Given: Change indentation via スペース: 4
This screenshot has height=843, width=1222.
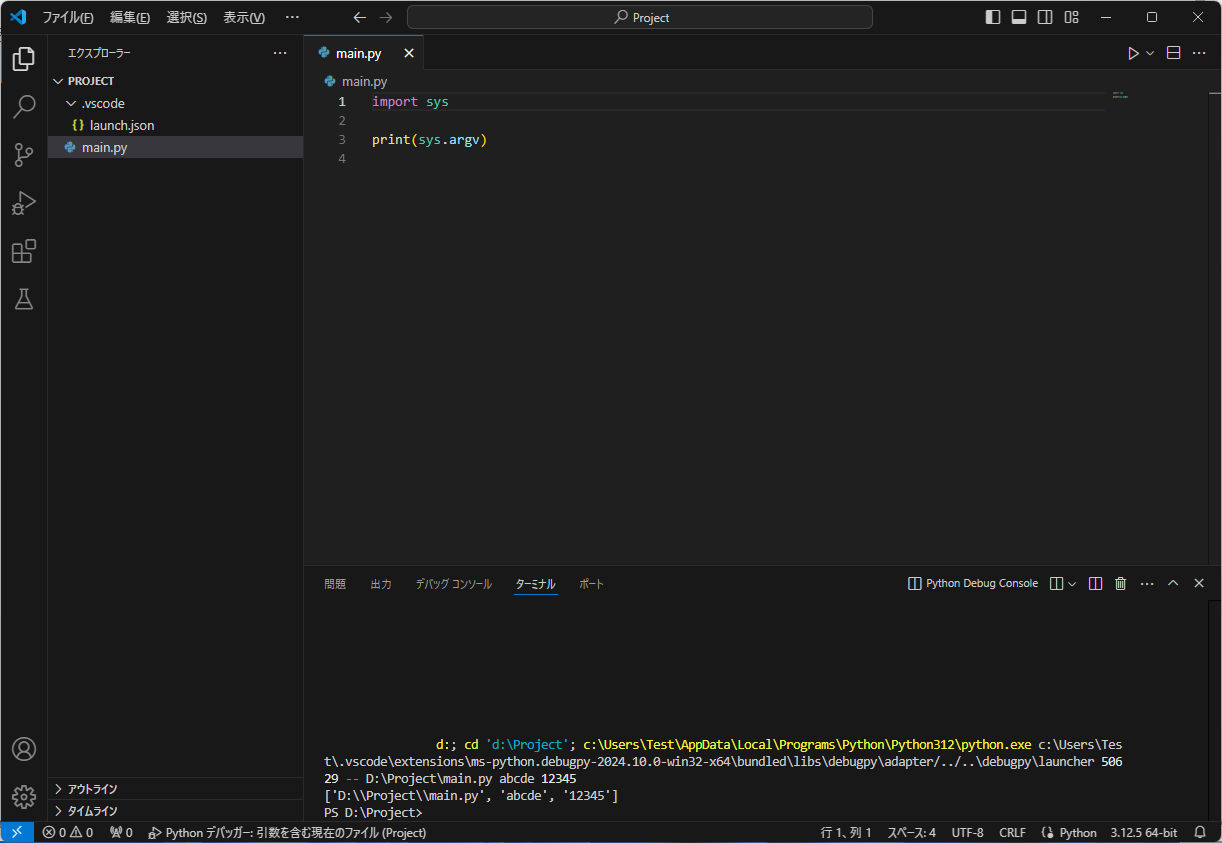Looking at the screenshot, I should pyautogui.click(x=911, y=832).
